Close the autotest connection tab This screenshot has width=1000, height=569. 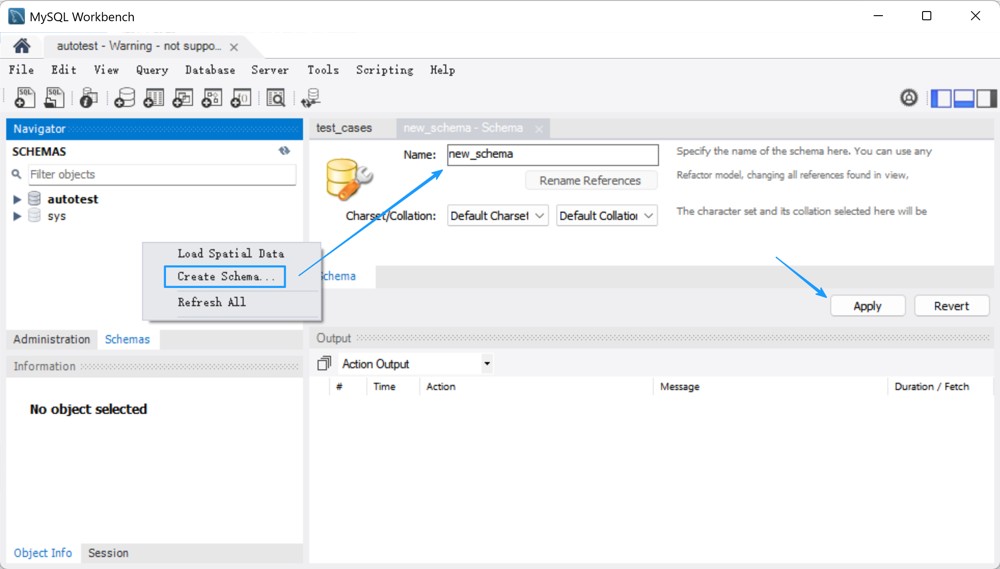point(234,47)
